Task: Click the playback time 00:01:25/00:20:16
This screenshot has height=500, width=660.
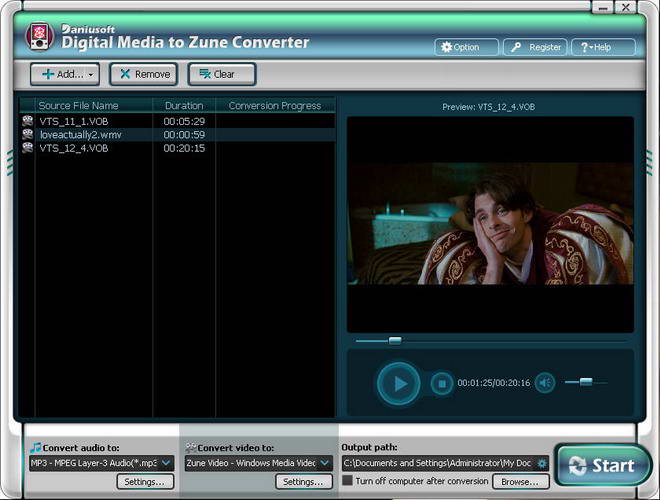Action: pos(494,383)
